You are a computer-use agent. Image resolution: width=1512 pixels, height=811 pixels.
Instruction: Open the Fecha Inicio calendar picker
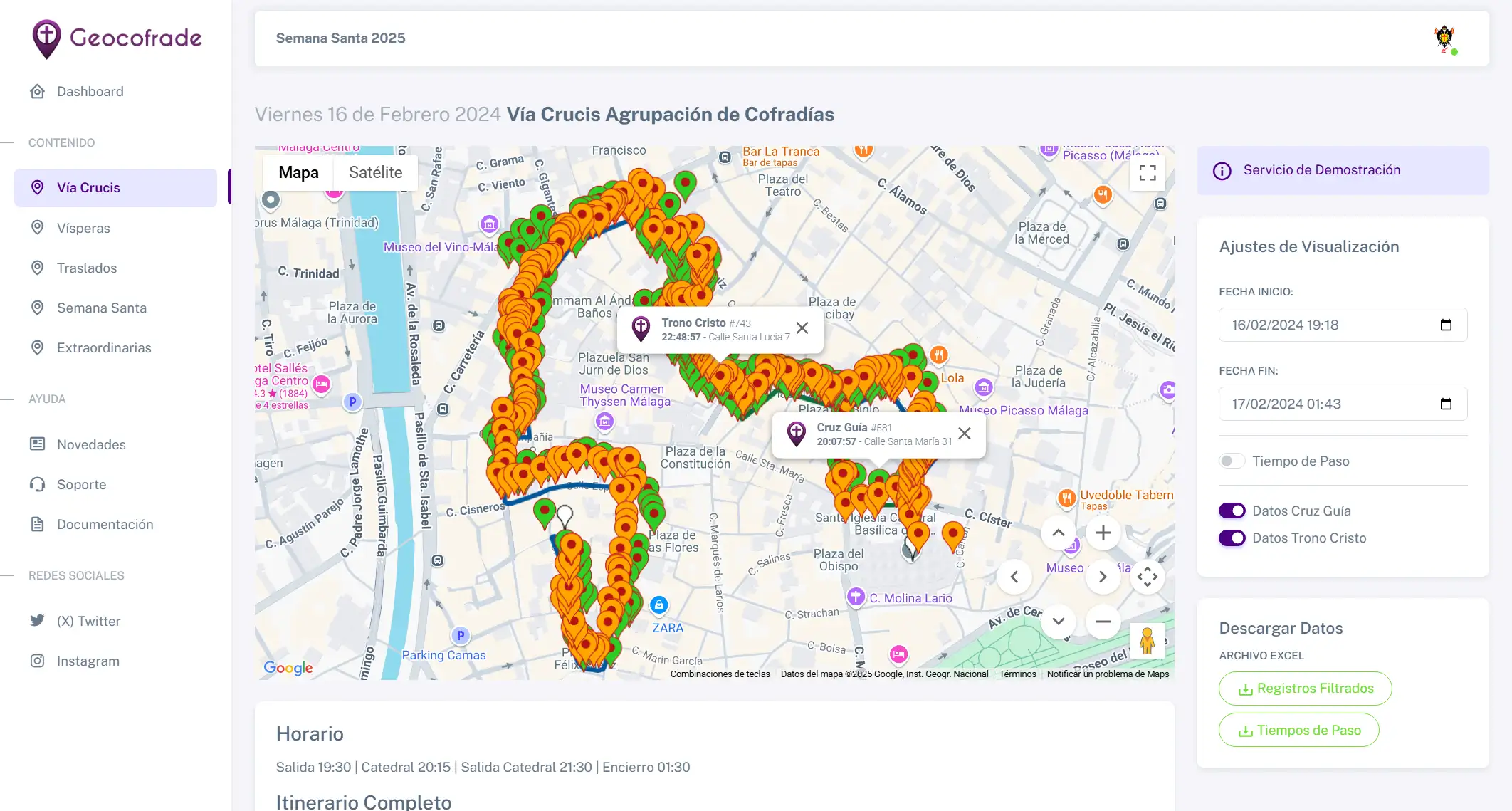[1446, 325]
